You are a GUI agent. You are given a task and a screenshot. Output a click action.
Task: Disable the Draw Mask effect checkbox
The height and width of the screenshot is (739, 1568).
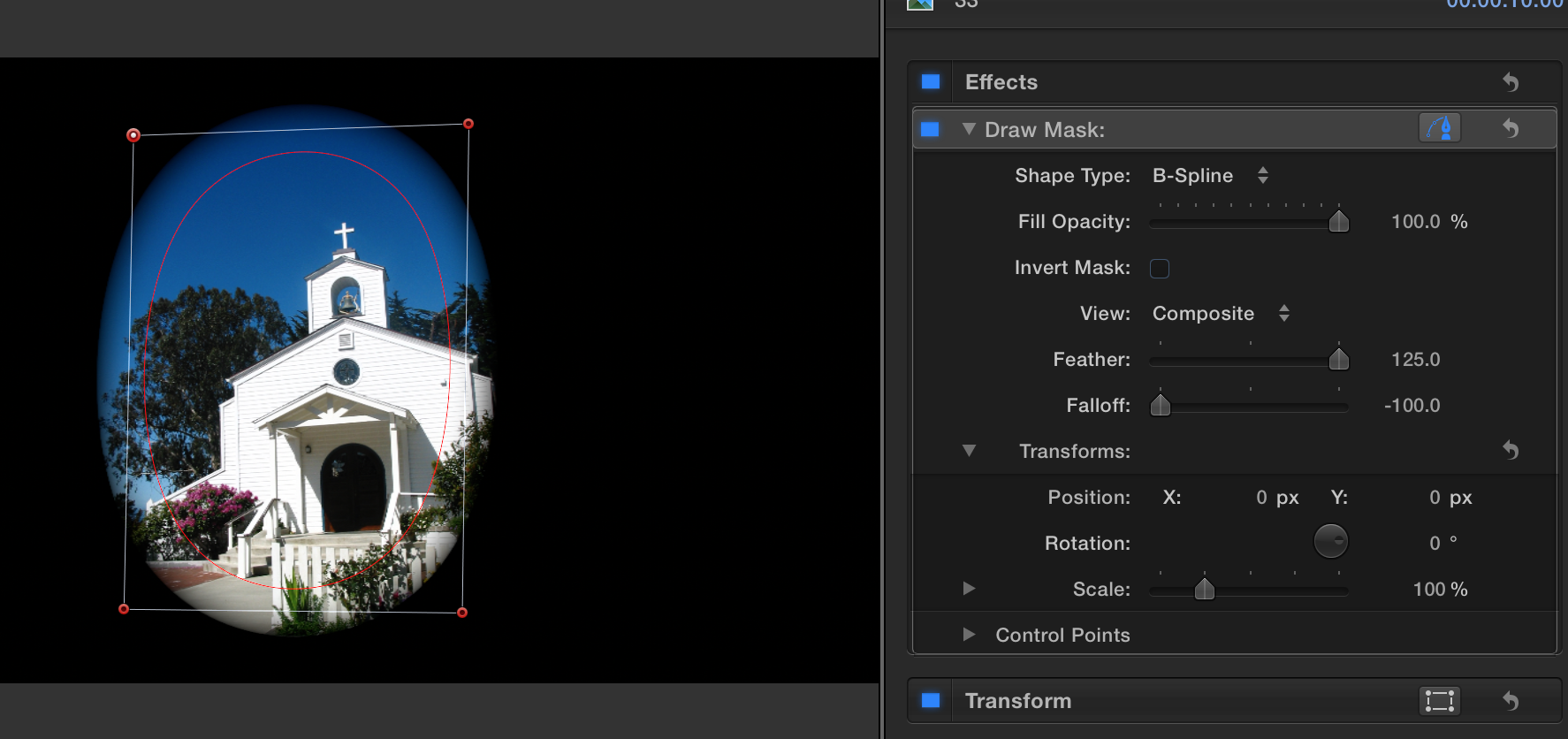click(x=930, y=129)
